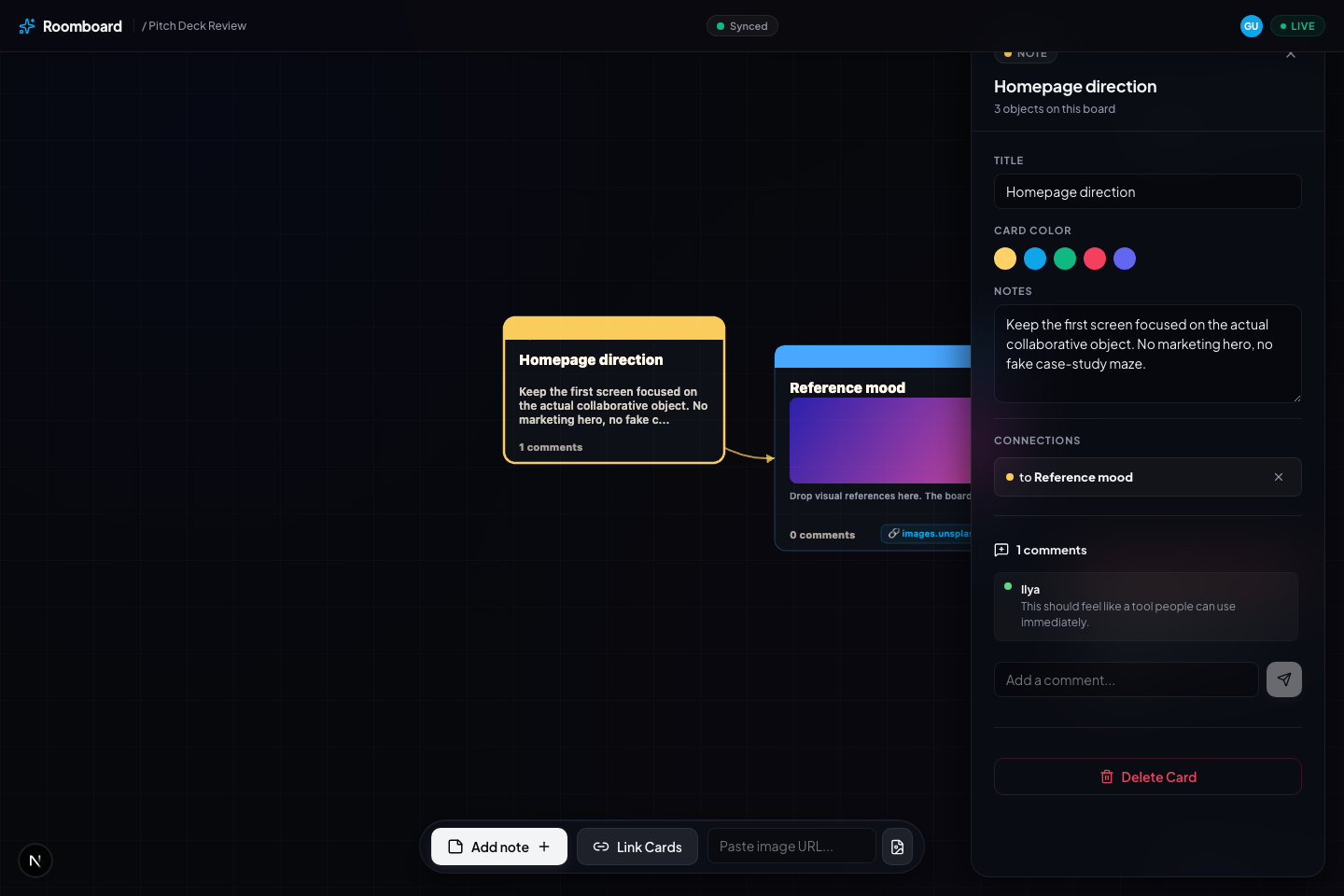The image size is (1344, 896).
Task: Focus the Add a comment field
Action: click(x=1127, y=679)
